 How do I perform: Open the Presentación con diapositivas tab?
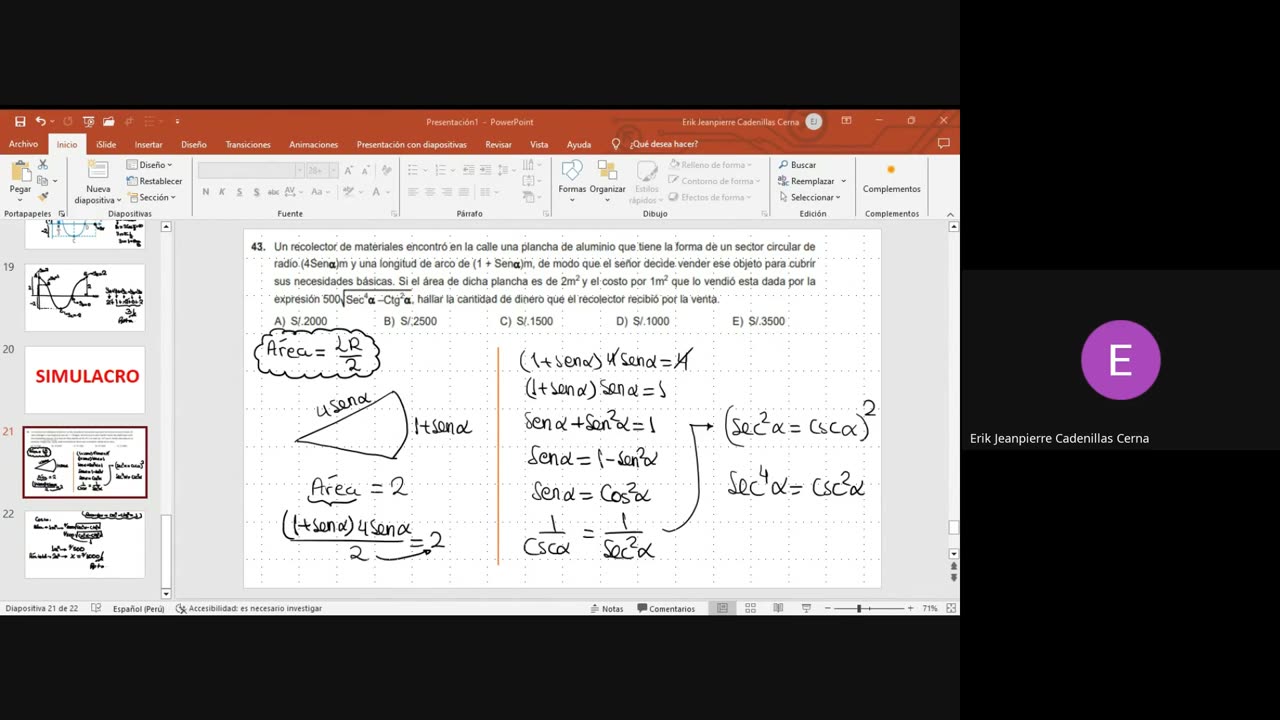(x=411, y=144)
